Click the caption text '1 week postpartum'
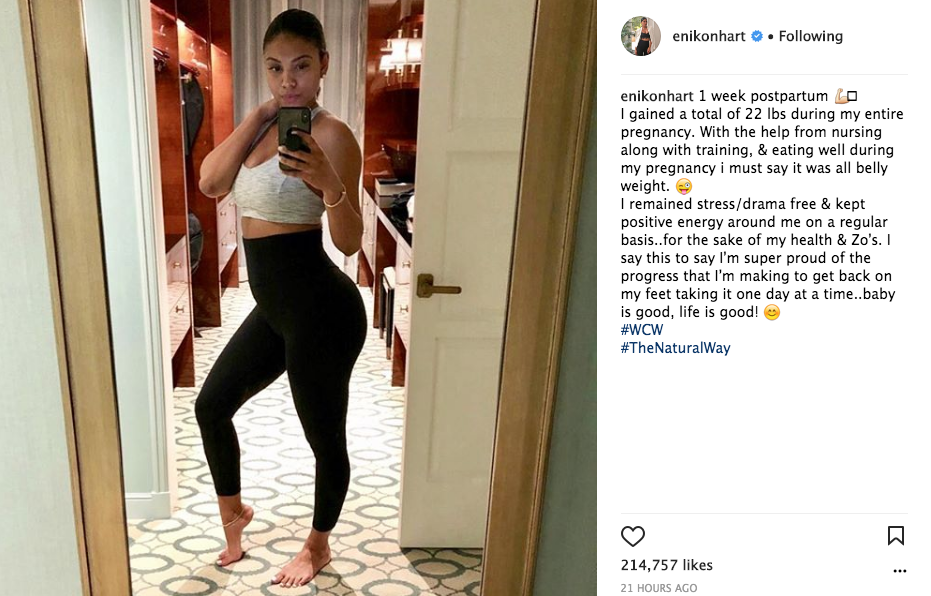Screen dimensions: 931x596 pyautogui.click(x=763, y=96)
